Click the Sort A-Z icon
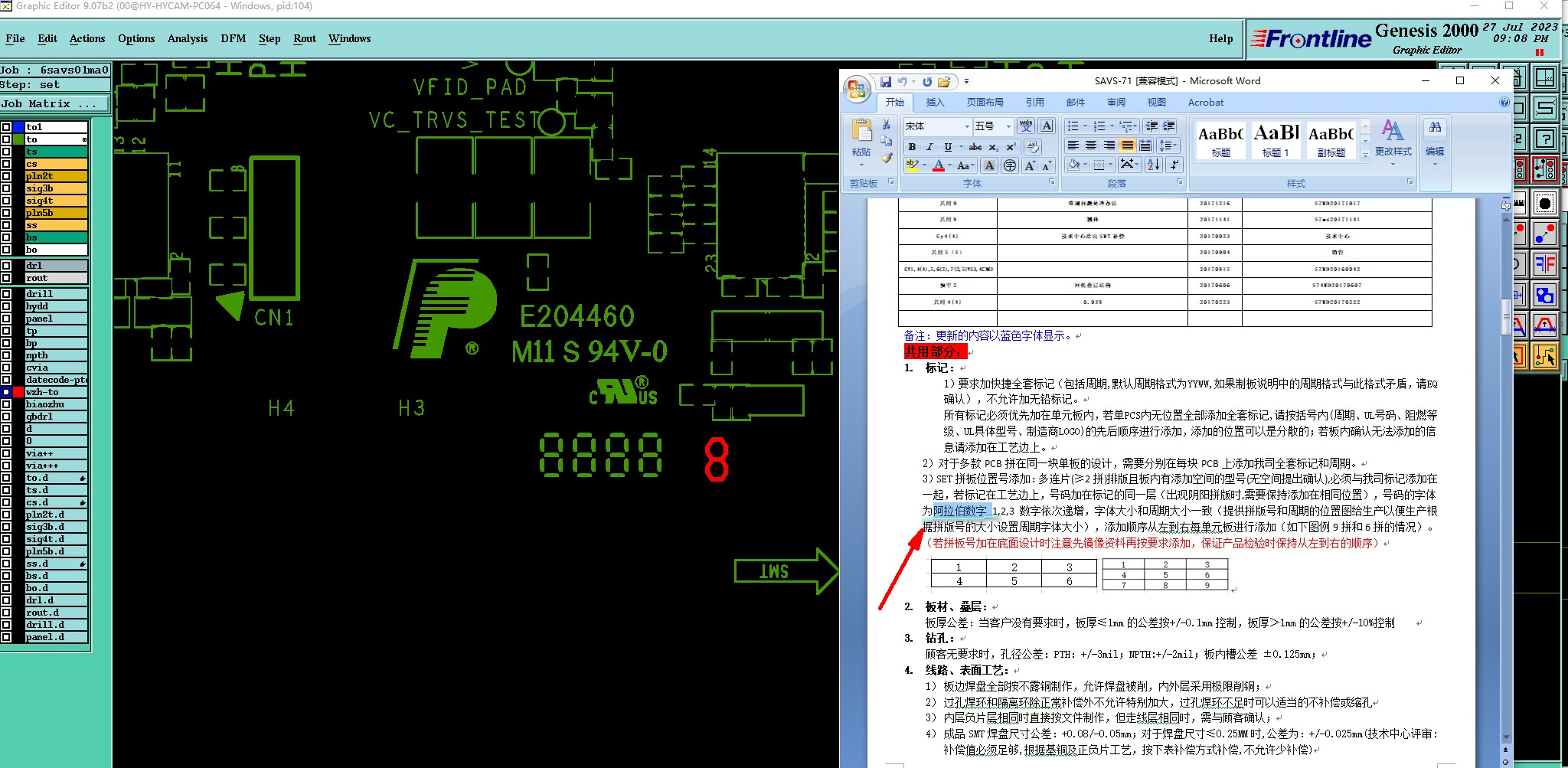This screenshot has height=768, width=1568. point(1154,165)
